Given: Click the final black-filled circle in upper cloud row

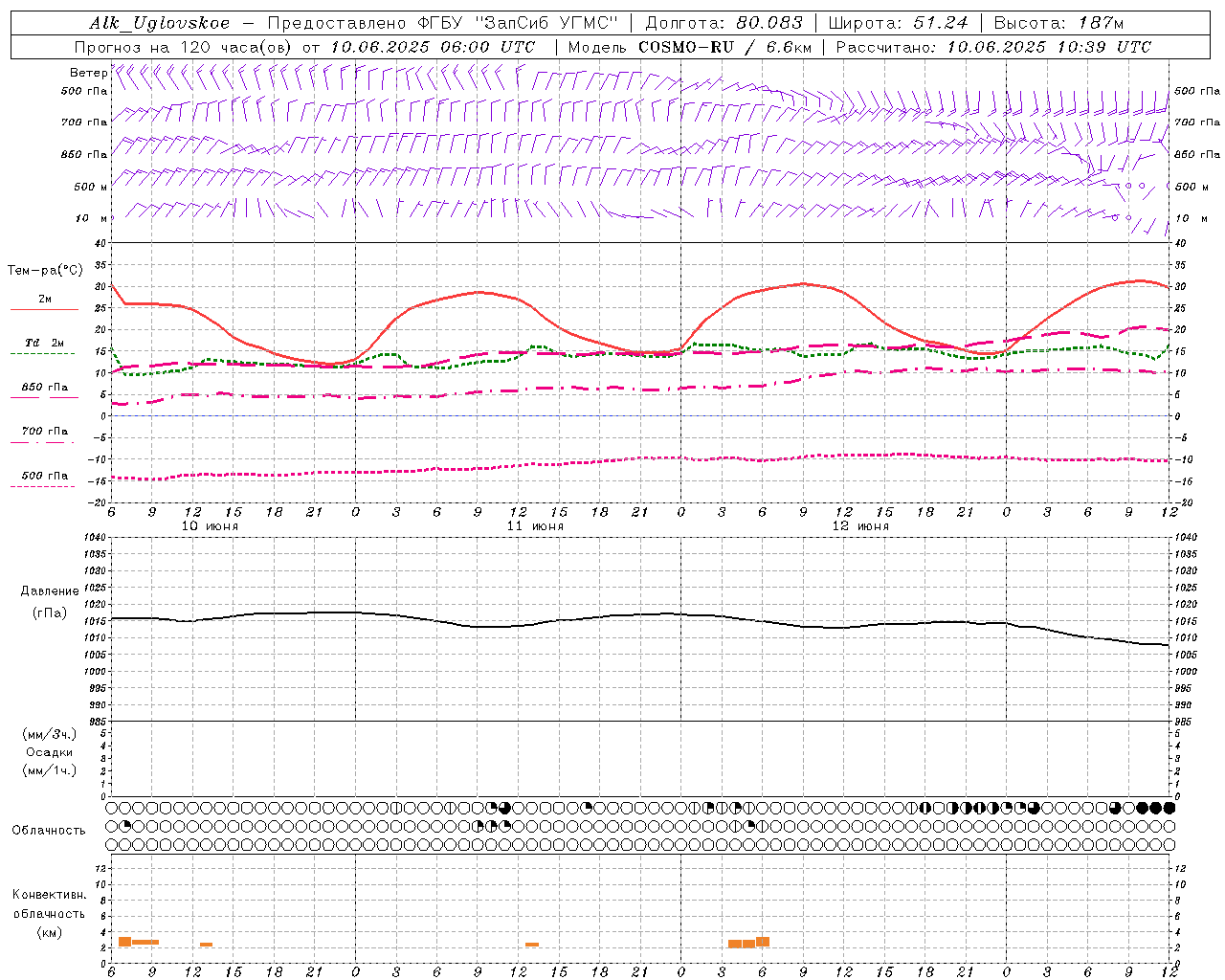Looking at the screenshot, I should pyautogui.click(x=1169, y=808).
